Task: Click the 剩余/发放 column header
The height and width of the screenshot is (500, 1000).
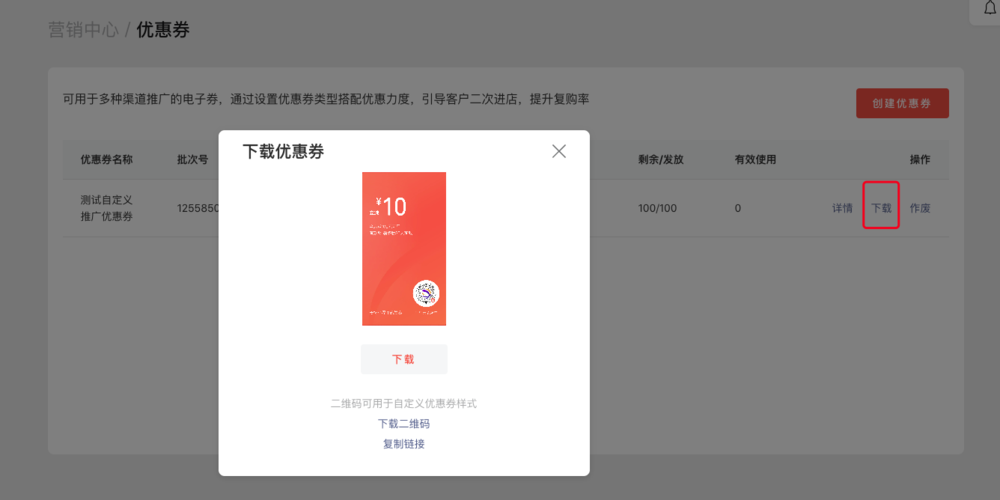Action: tap(661, 160)
